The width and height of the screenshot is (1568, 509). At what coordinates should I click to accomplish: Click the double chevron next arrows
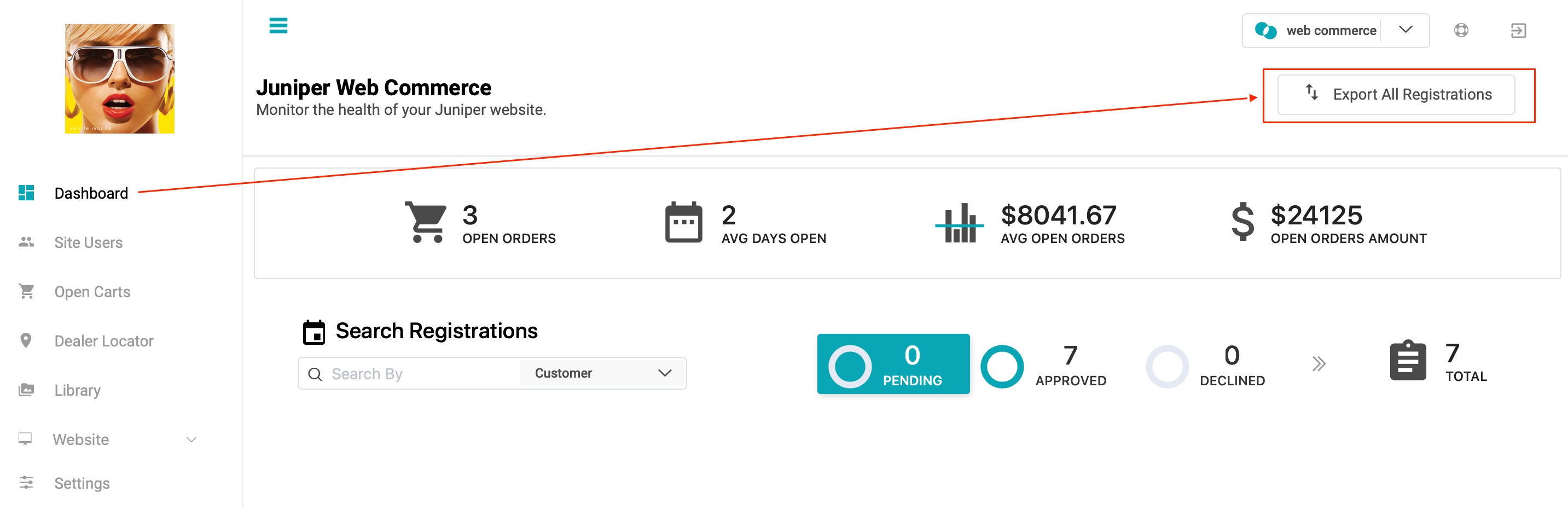point(1319,364)
